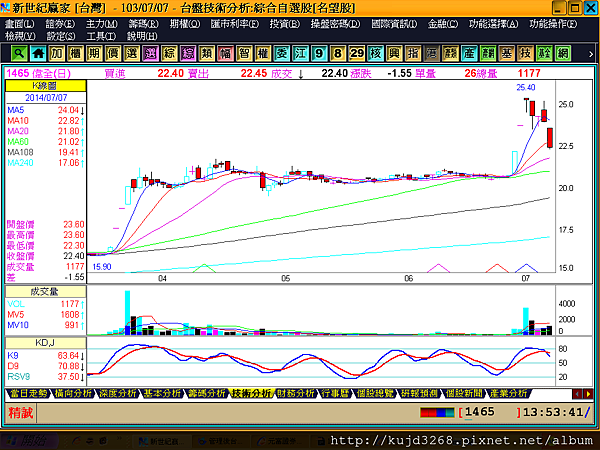Switch to the 行事曆 tab
Viewport: 600px width, 450px height.
[335, 393]
